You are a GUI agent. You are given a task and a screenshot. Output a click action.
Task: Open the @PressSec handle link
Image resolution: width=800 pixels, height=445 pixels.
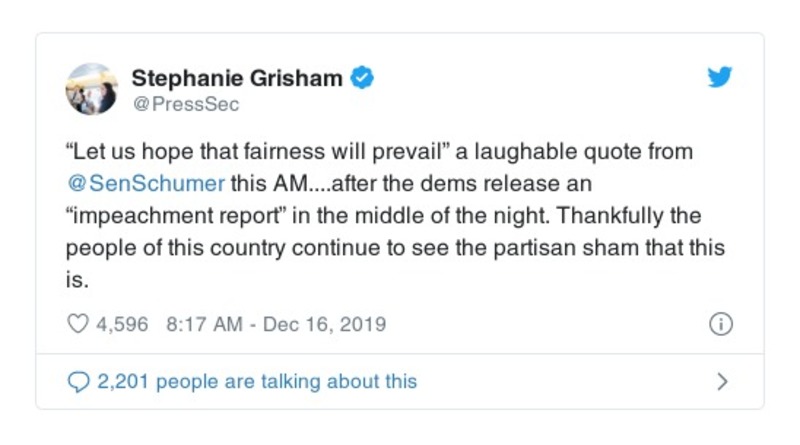point(186,102)
